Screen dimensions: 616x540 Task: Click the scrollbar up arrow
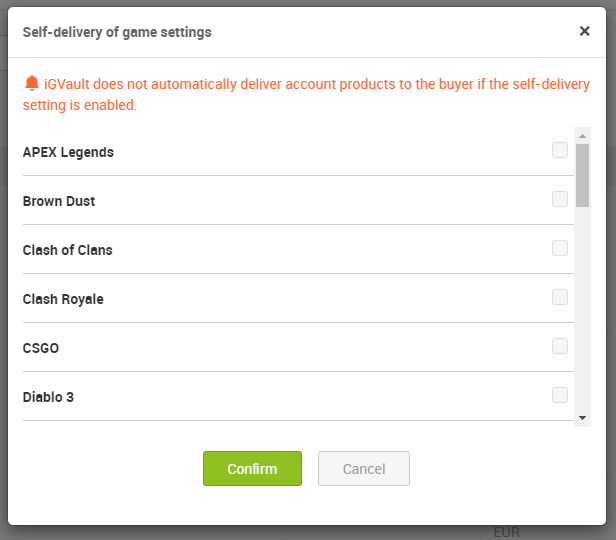(582, 135)
